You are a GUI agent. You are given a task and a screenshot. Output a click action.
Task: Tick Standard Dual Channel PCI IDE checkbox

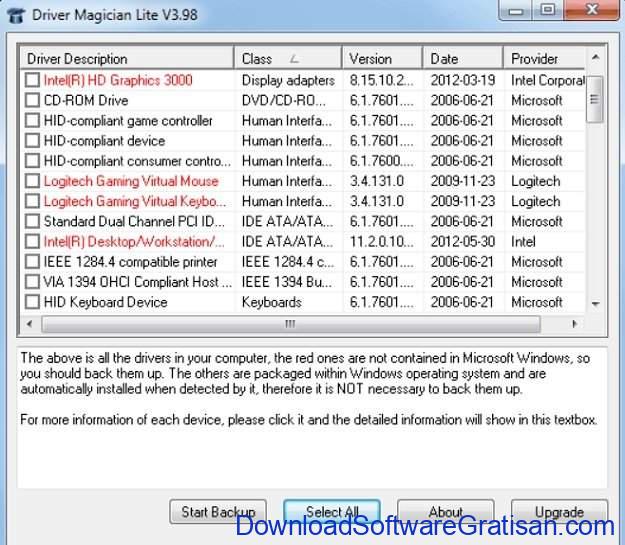click(x=32, y=221)
